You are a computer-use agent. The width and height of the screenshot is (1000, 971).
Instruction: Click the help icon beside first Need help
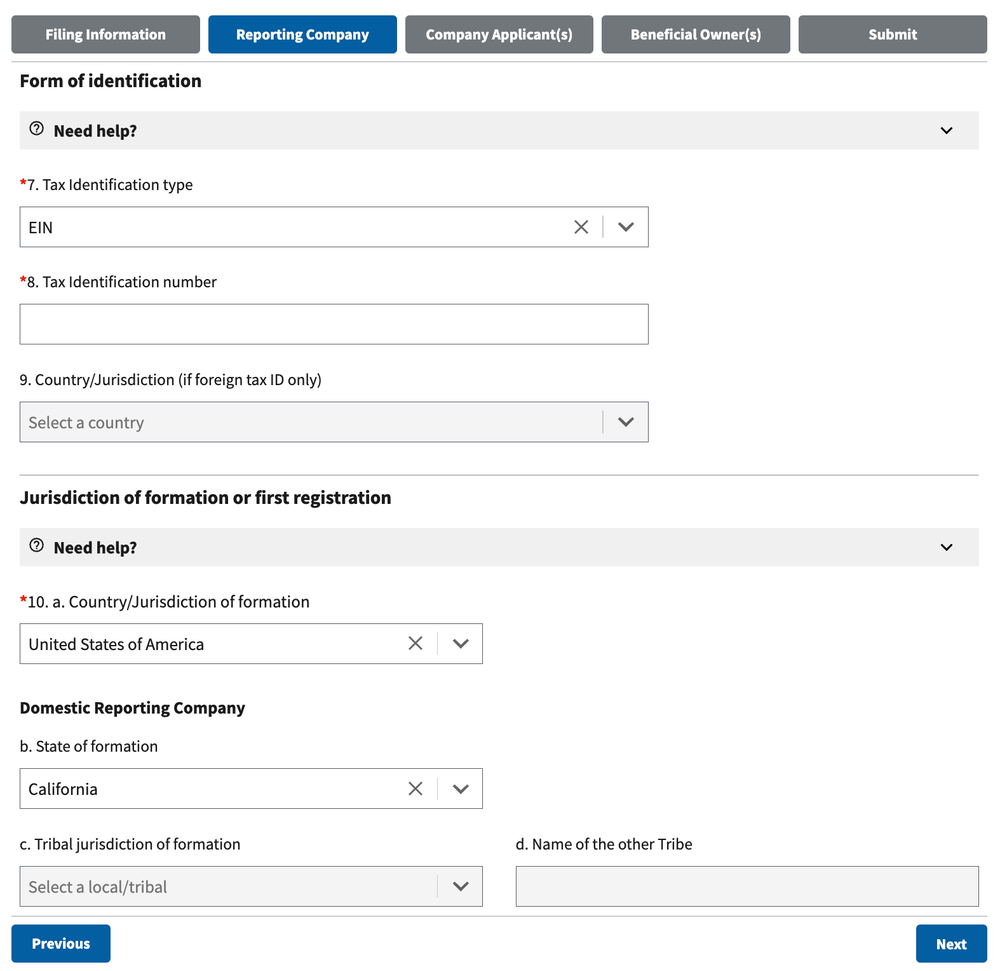36,128
